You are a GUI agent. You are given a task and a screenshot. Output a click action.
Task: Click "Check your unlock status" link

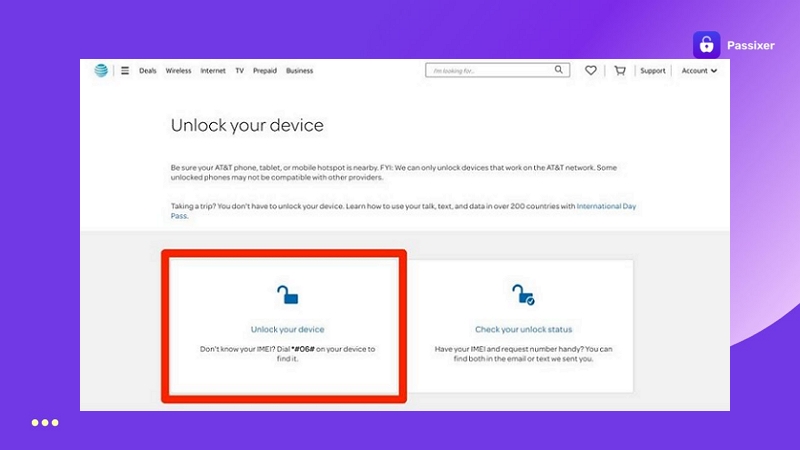click(x=522, y=329)
